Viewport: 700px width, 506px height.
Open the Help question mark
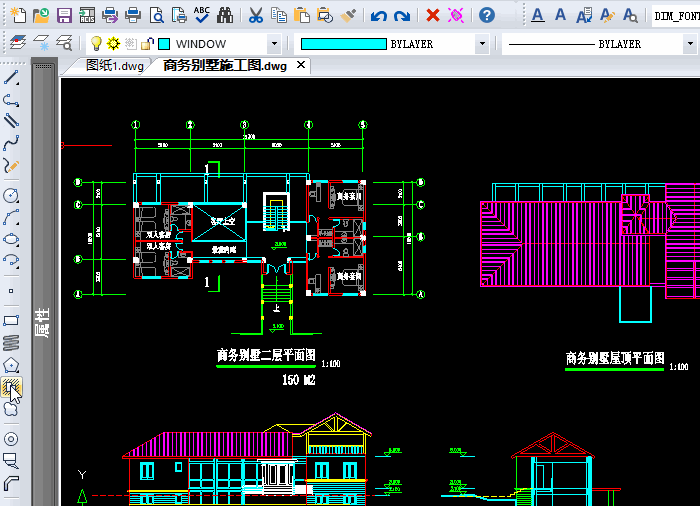coord(487,15)
